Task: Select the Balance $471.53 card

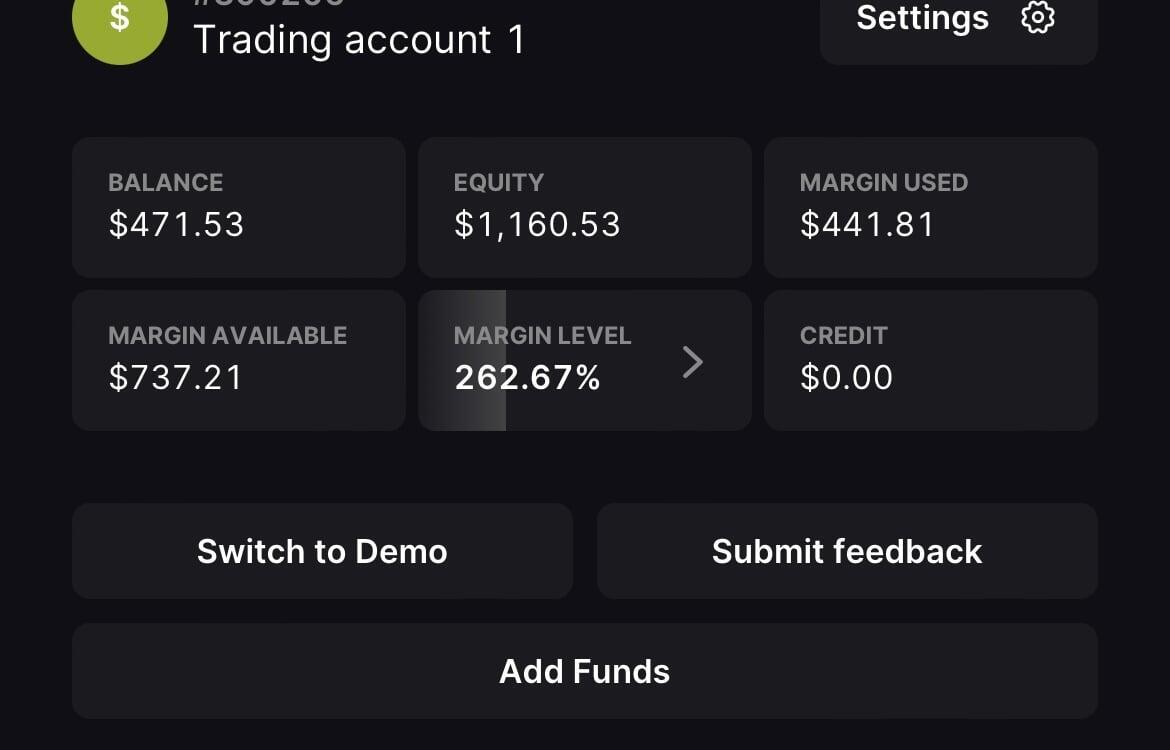Action: tap(239, 207)
